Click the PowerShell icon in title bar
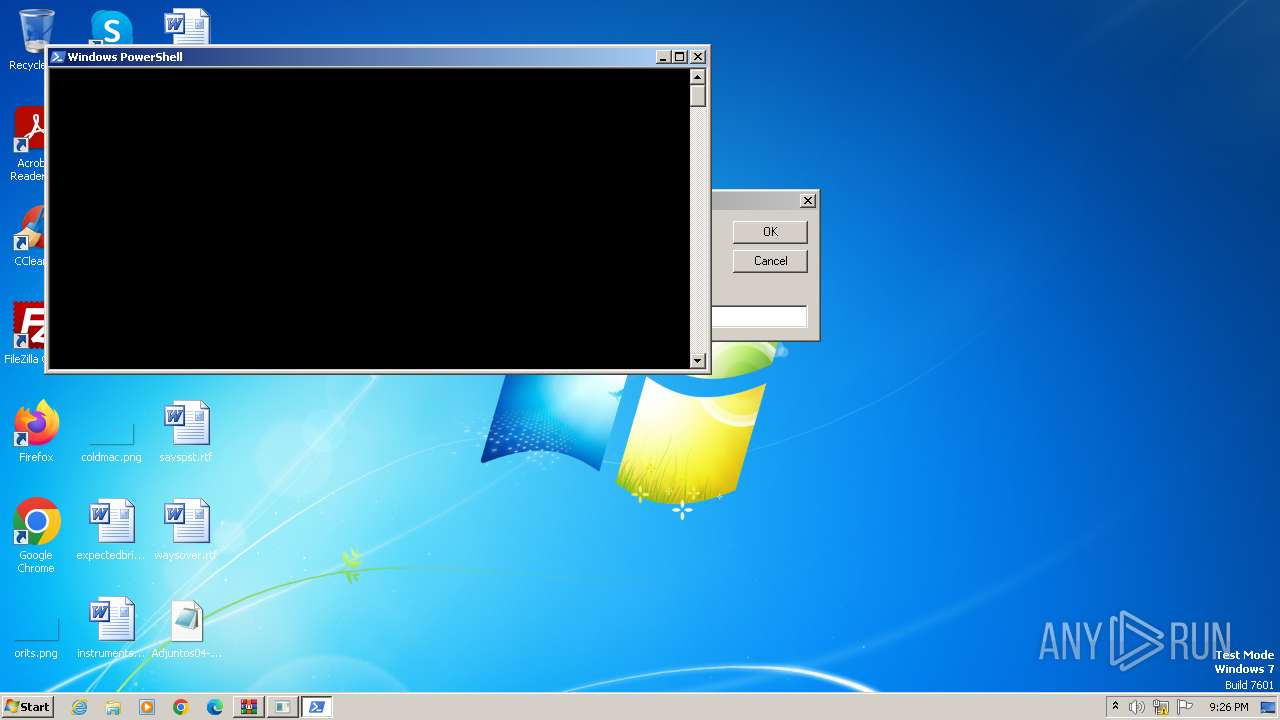Screen dimensions: 1280x720 point(57,57)
